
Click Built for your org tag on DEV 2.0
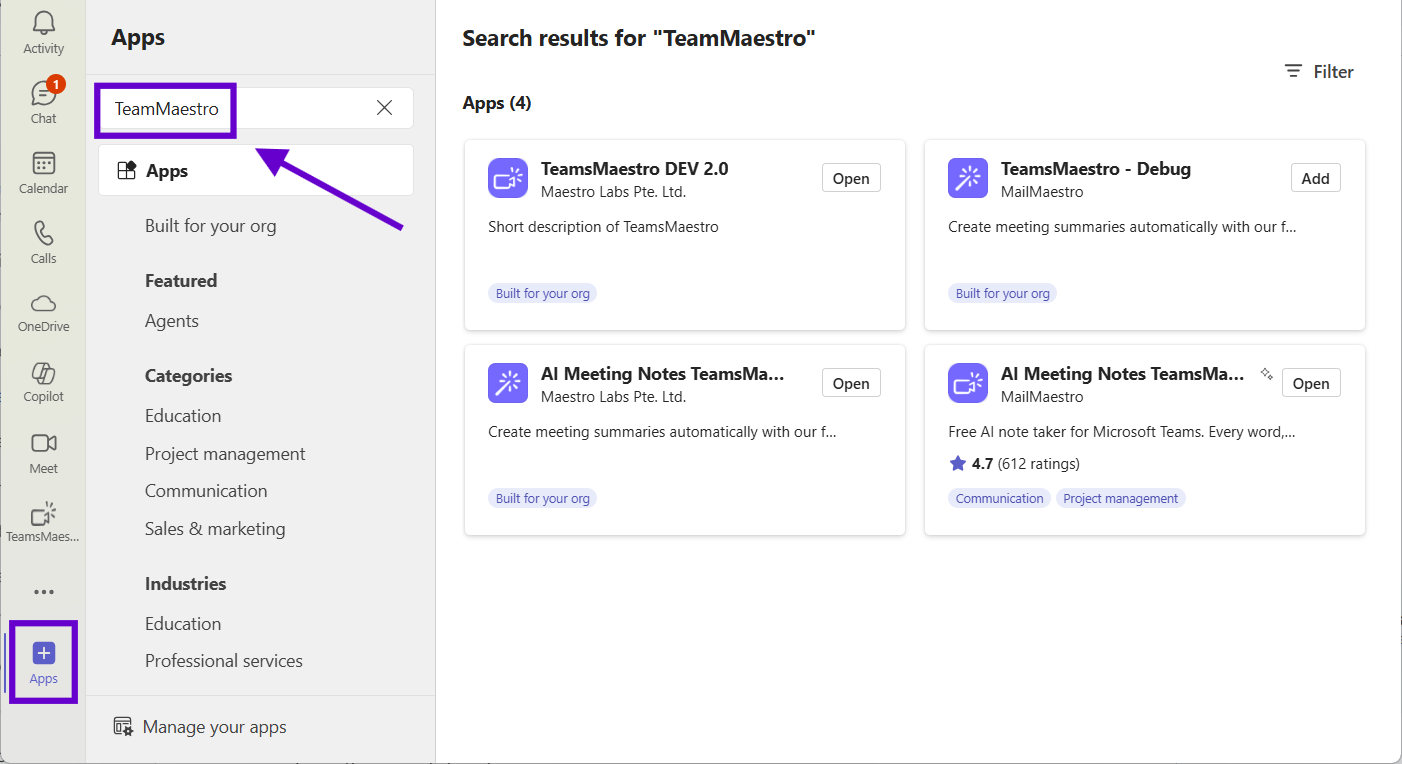tap(543, 293)
